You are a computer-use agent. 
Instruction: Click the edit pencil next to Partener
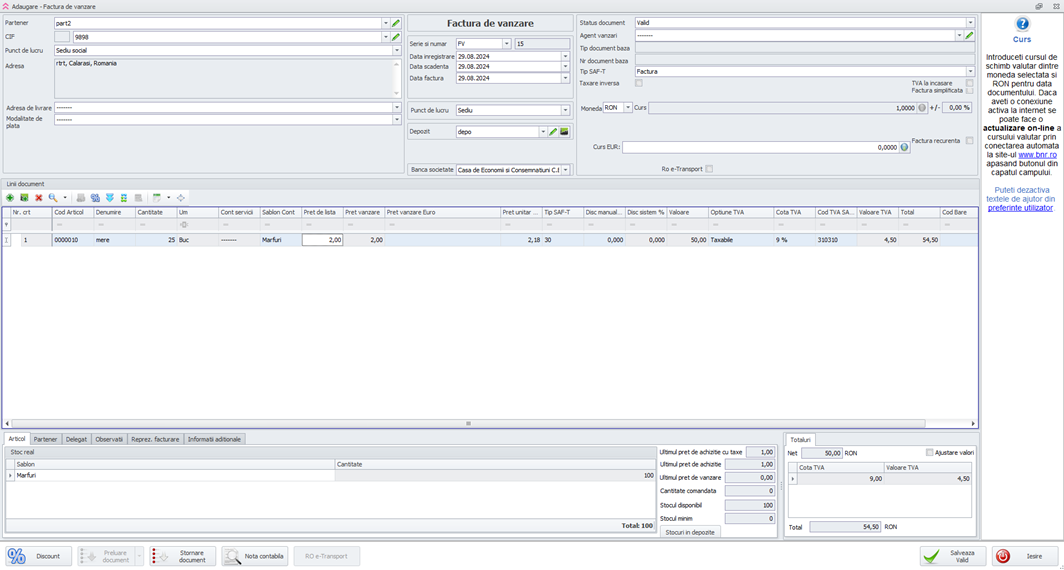click(396, 23)
